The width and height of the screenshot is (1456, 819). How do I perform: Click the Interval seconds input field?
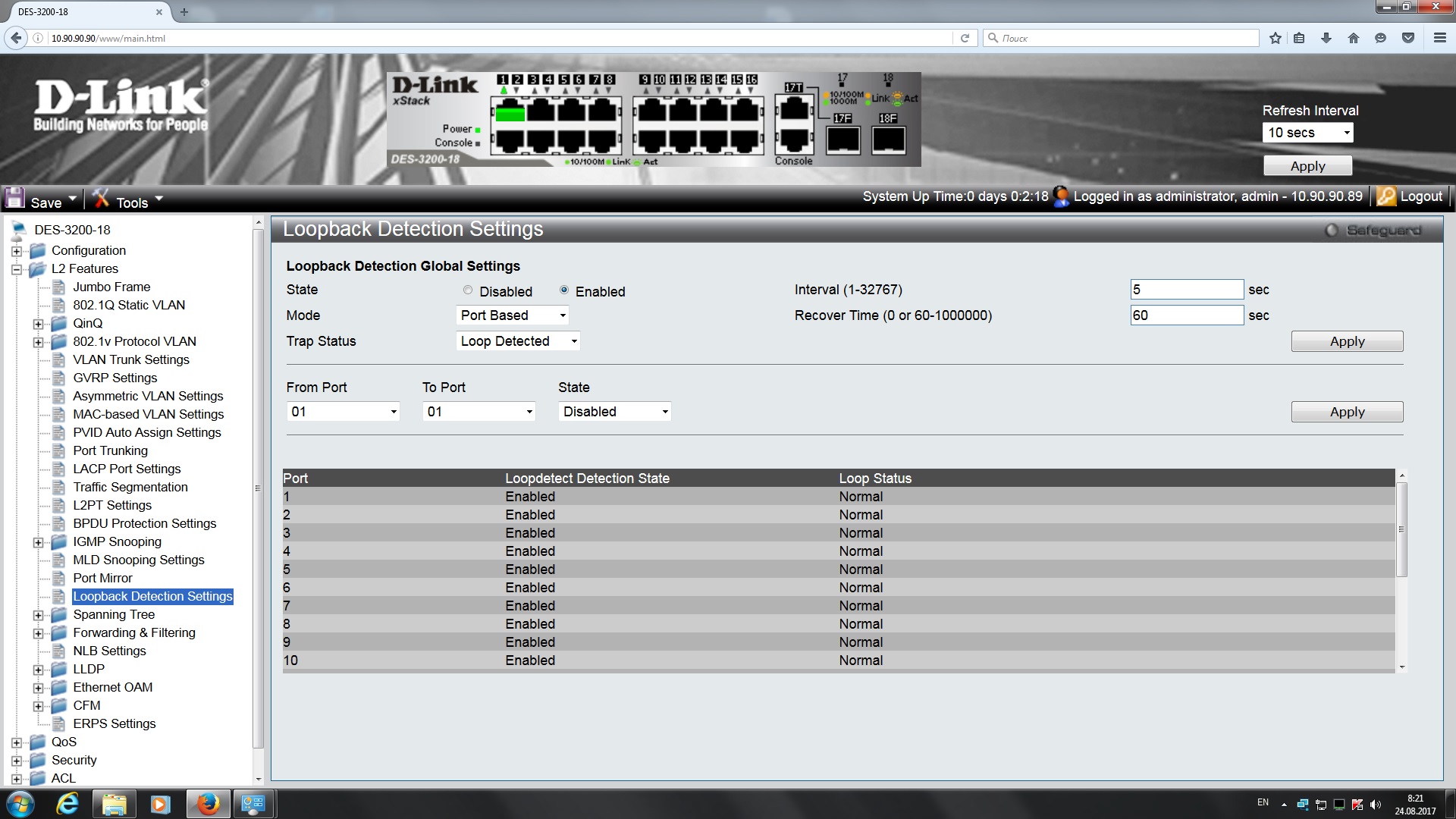click(1186, 290)
